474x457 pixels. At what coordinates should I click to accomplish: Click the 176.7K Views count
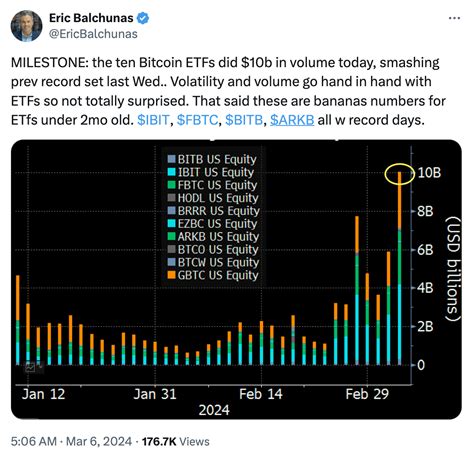(176, 441)
